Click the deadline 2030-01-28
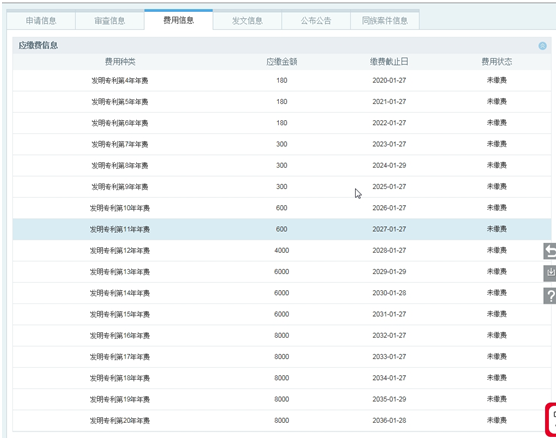558x440 pixels. coord(389,293)
